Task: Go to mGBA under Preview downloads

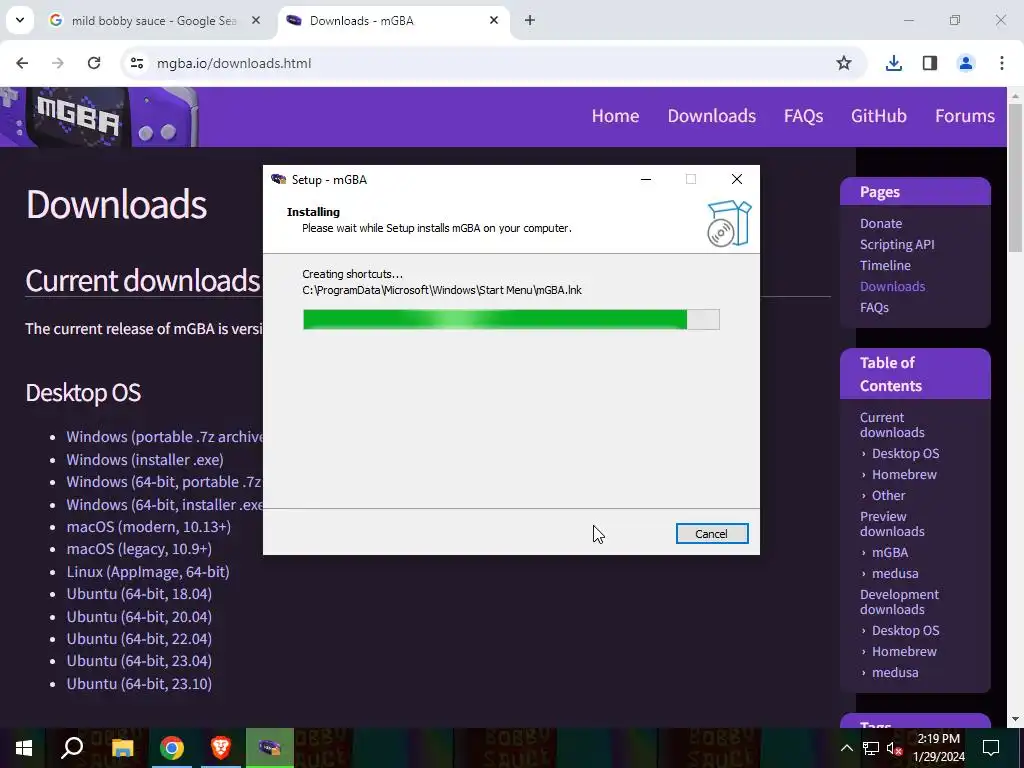Action: (889, 552)
